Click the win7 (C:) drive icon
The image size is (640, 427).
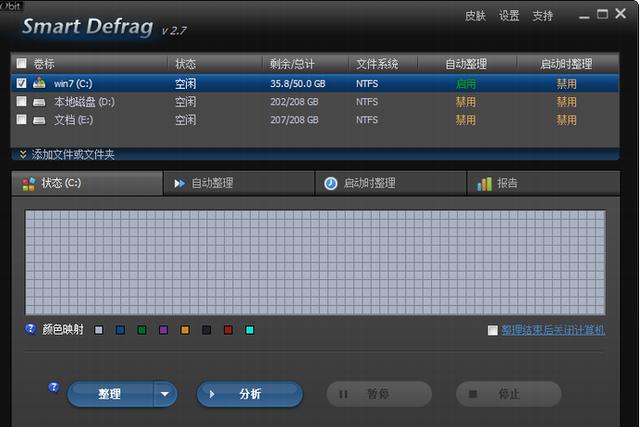(39, 83)
